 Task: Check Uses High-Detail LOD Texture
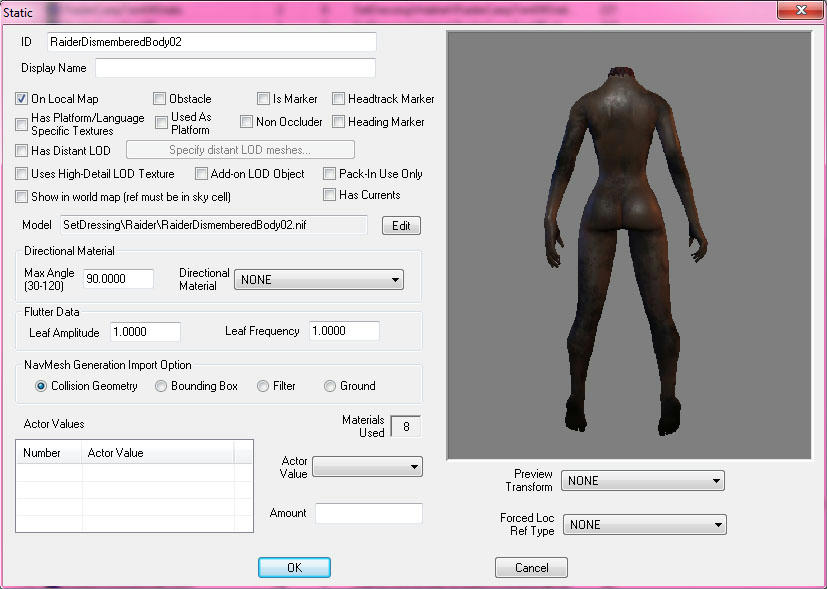tap(22, 173)
